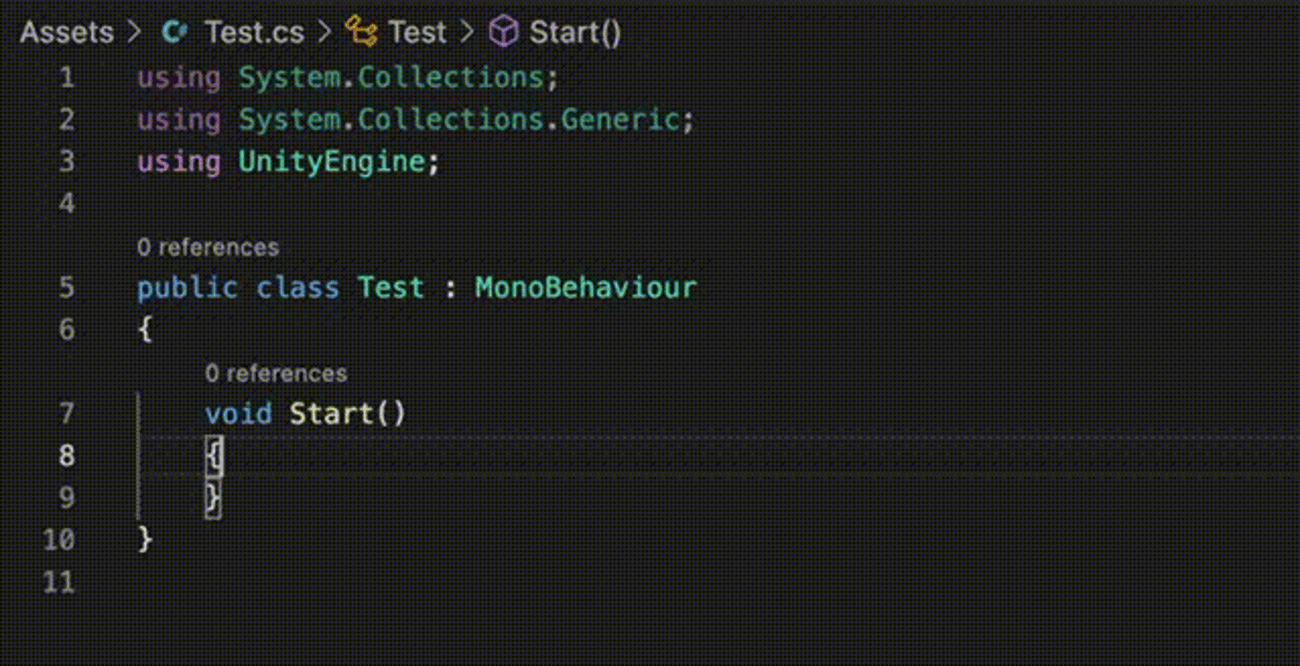The height and width of the screenshot is (666, 1300).
Task: Click the chevron separator after Assets
Action: coord(135,32)
